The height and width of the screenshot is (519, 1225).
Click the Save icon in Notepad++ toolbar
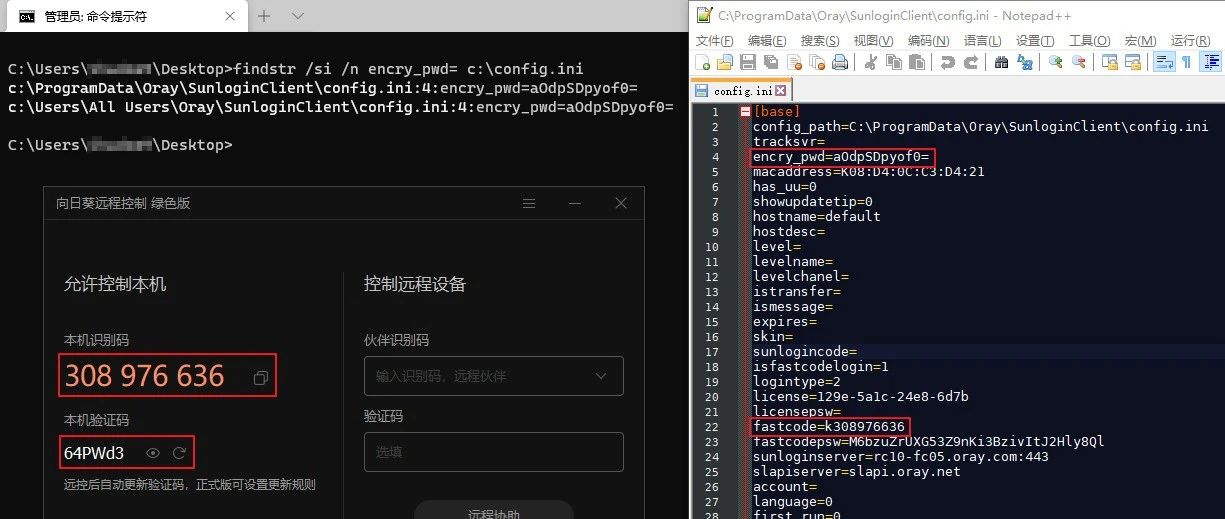point(748,62)
